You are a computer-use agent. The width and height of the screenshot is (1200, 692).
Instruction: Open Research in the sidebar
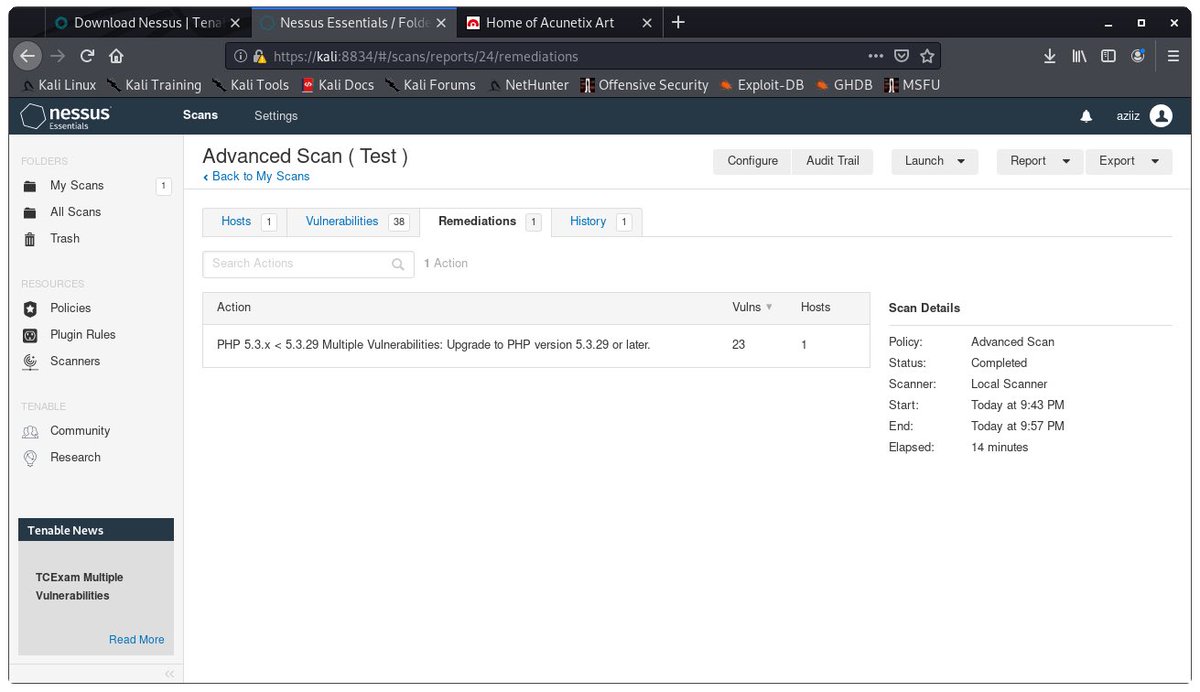tap(75, 457)
